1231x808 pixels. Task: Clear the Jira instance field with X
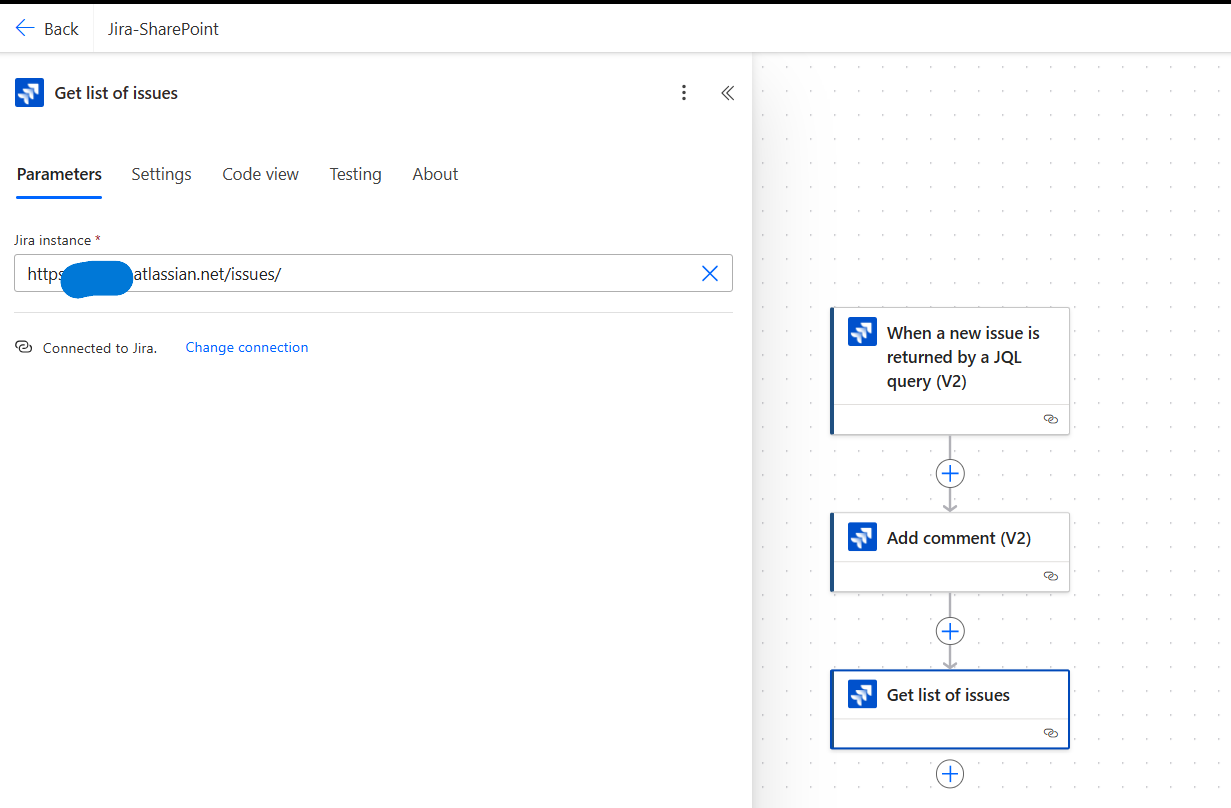[710, 273]
